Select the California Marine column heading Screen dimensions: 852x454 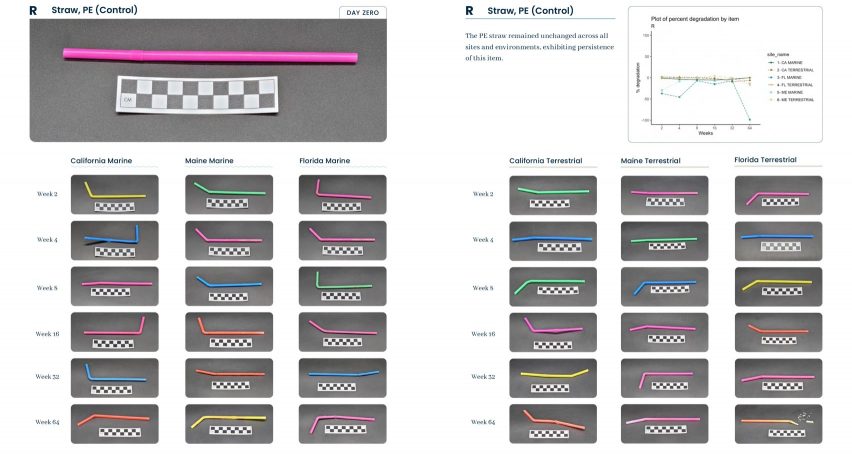(x=101, y=161)
